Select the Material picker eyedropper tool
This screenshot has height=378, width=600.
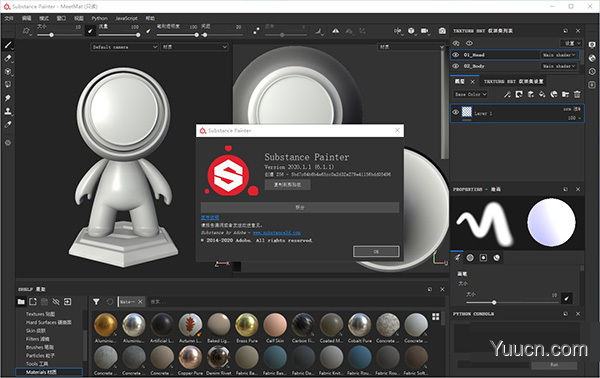point(8,125)
